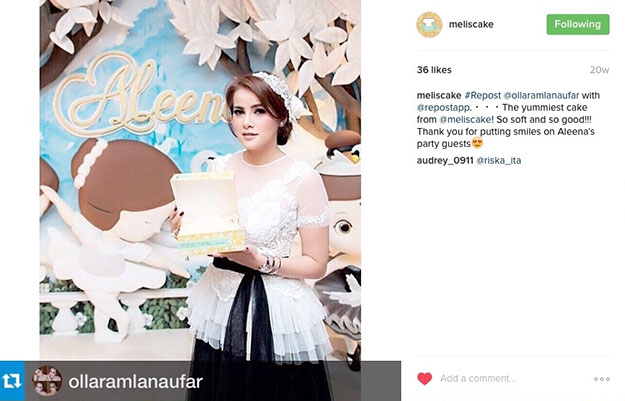Click the 20w timestamp
This screenshot has height=401, width=625.
[x=599, y=70]
